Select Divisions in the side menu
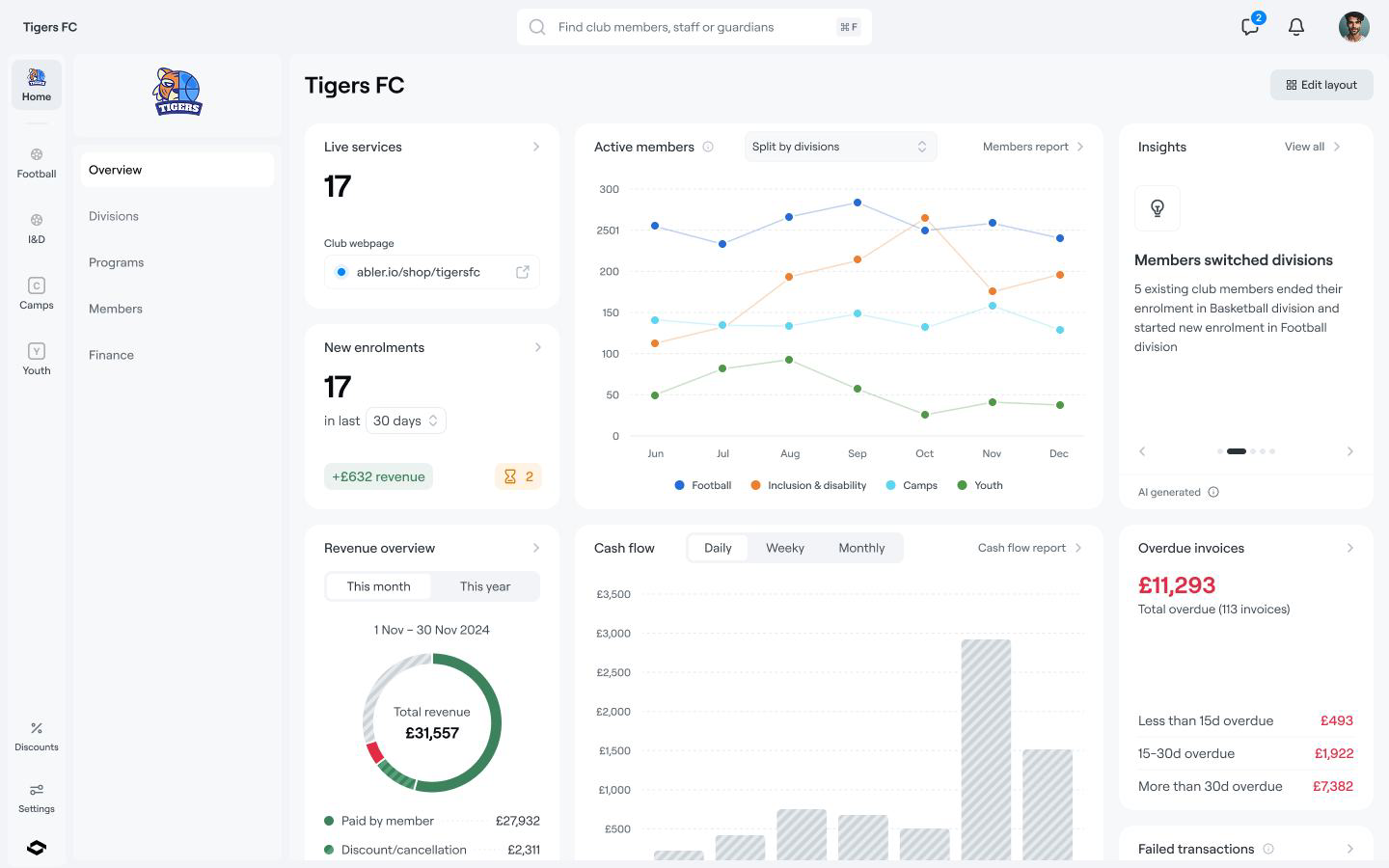 click(177, 216)
